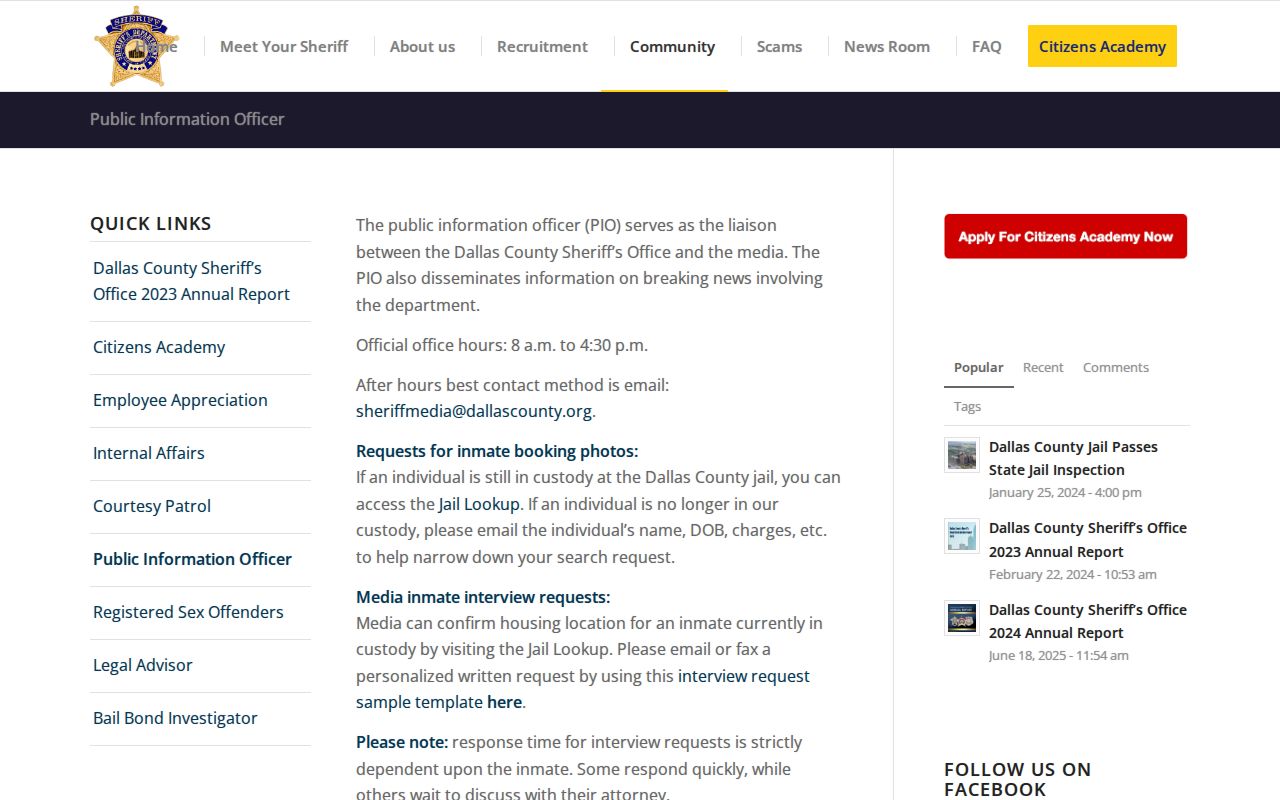This screenshot has height=800, width=1280.
Task: Open Bail Bond Investigator quick link
Action: pyautogui.click(x=175, y=718)
